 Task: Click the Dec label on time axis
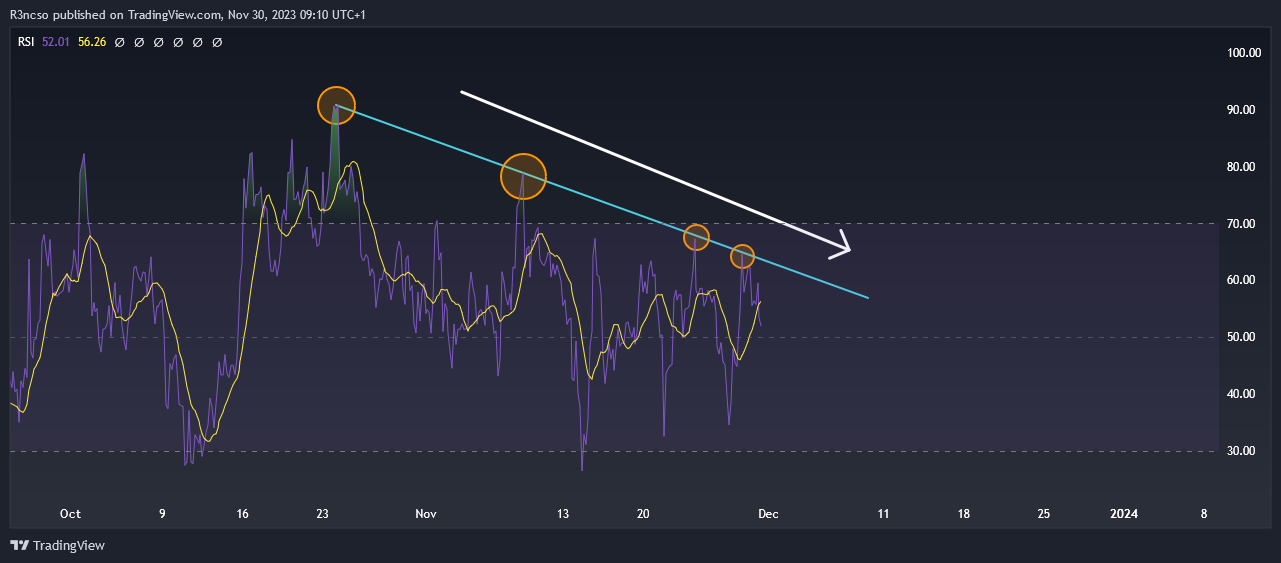click(x=768, y=514)
